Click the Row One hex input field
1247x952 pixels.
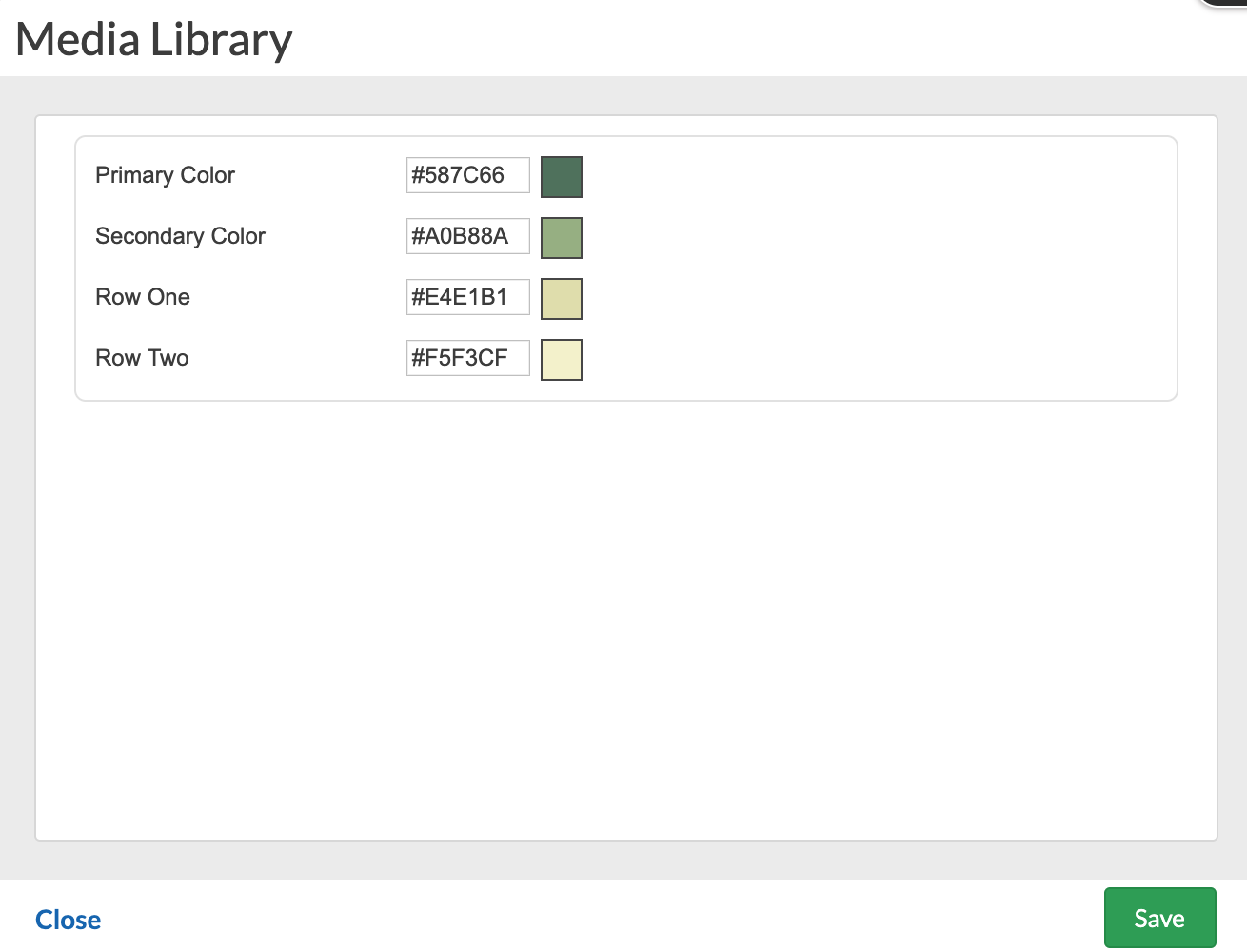point(467,297)
